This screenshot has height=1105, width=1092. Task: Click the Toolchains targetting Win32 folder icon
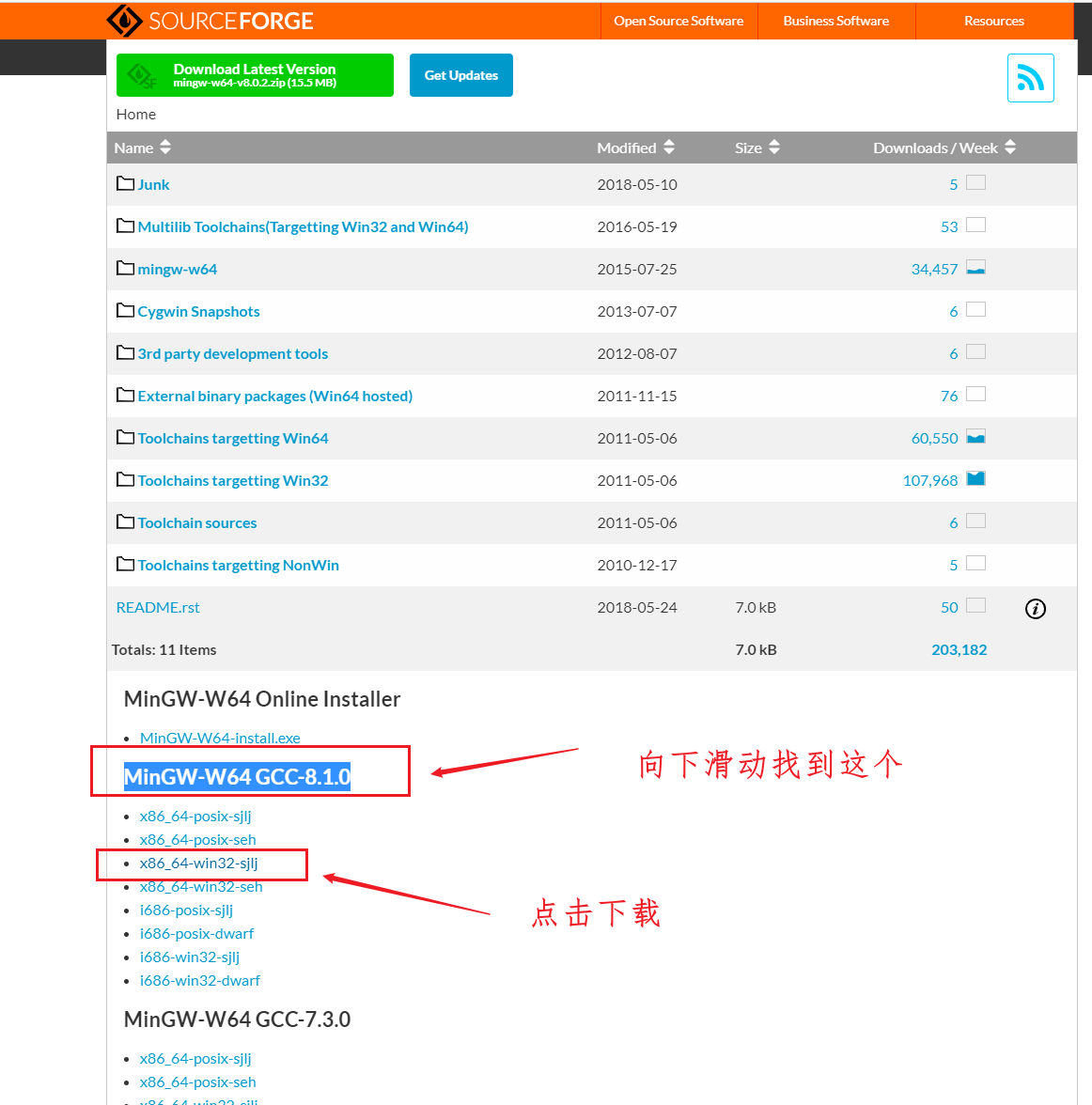coord(126,480)
